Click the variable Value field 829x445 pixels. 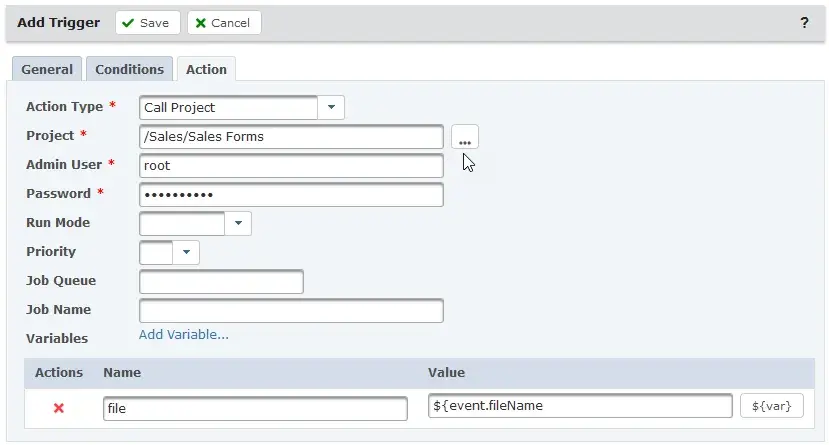(580, 405)
